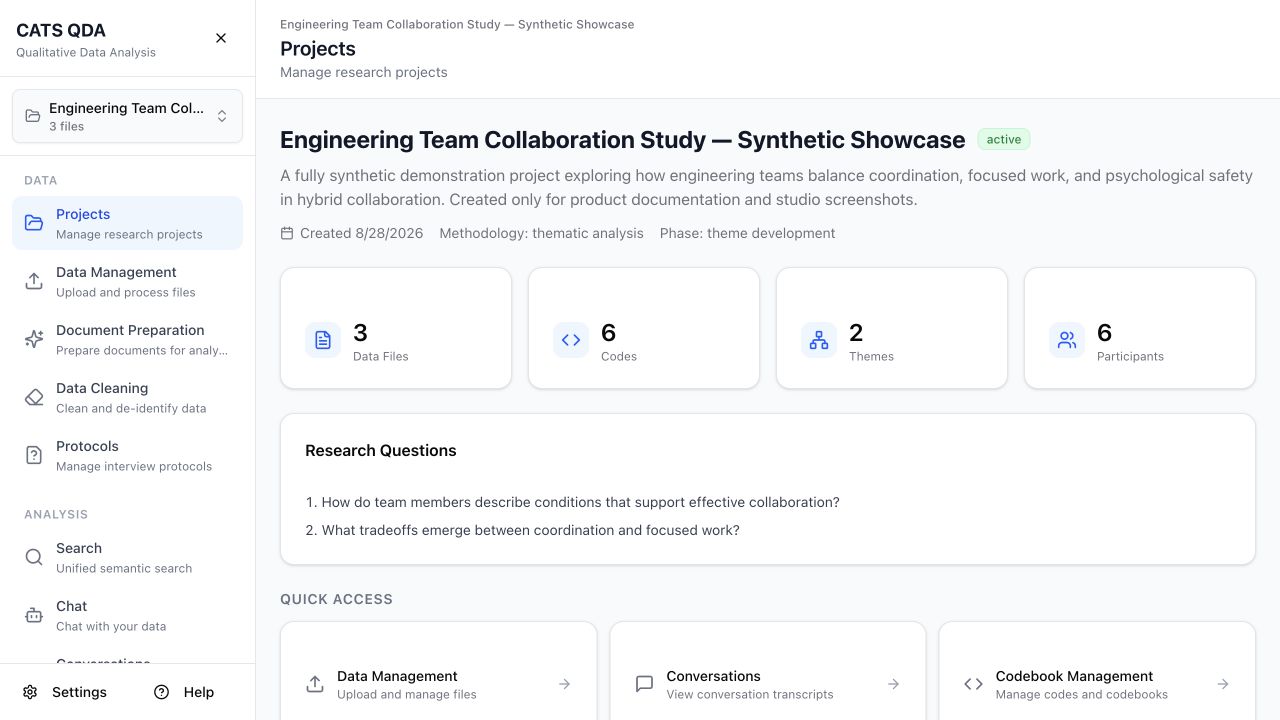Click the question-circle icon next to Help
Screen dimensions: 1280x720
point(161,692)
